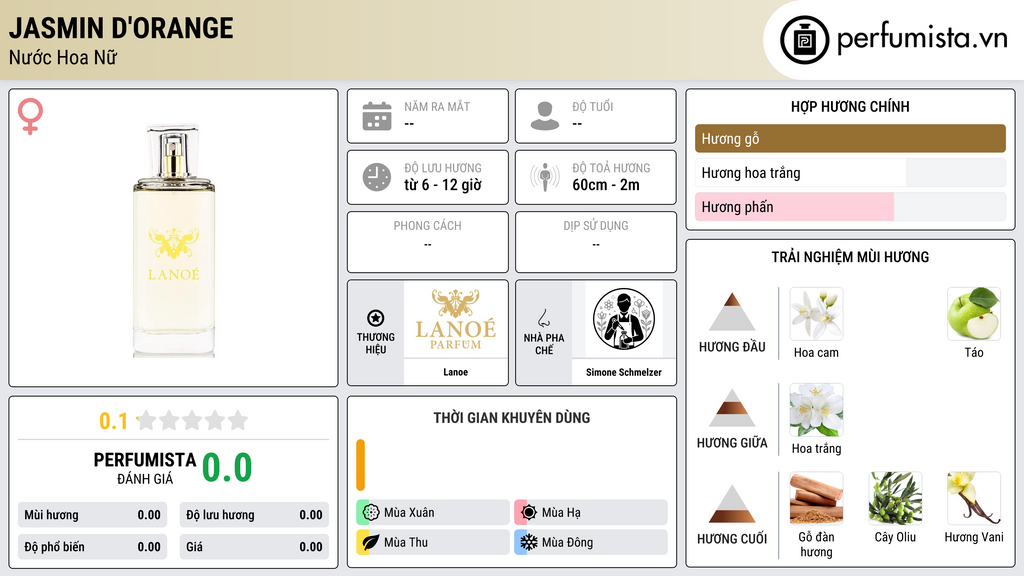This screenshot has width=1024, height=576.
Task: Click the nose icon above Nhà pha chế
Action: pyautogui.click(x=543, y=318)
